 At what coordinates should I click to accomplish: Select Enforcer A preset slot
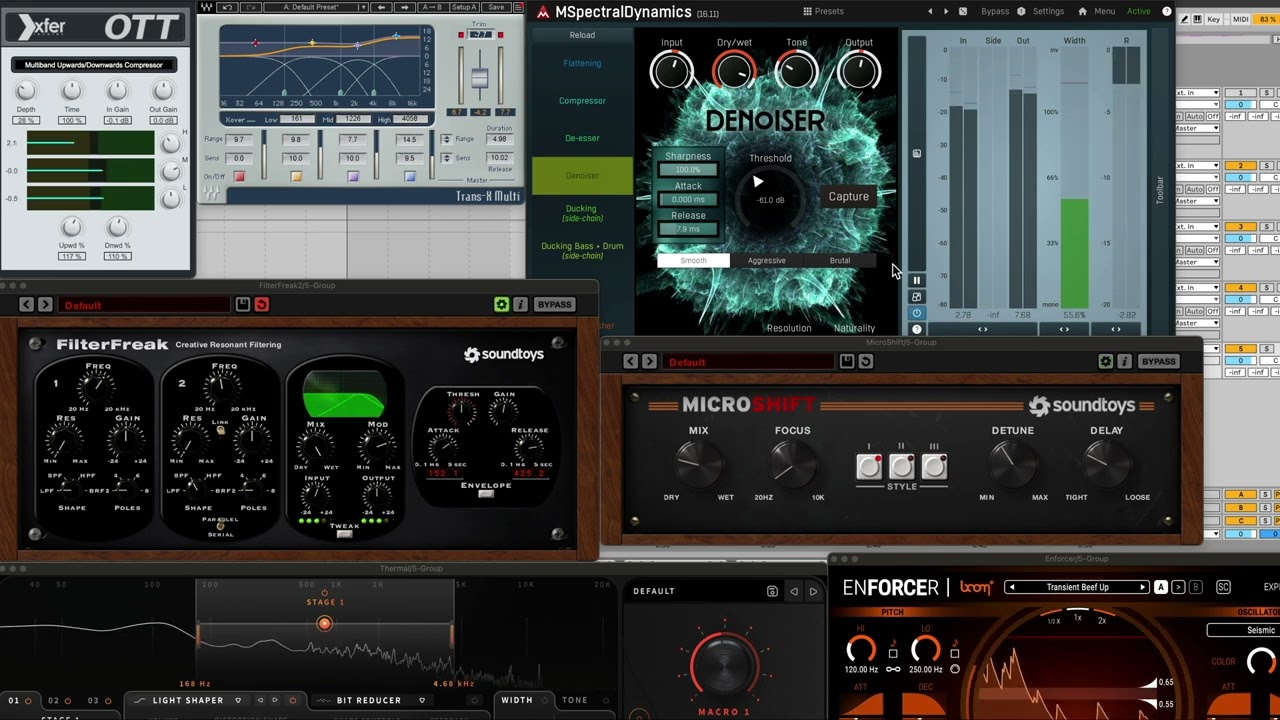pos(1161,587)
